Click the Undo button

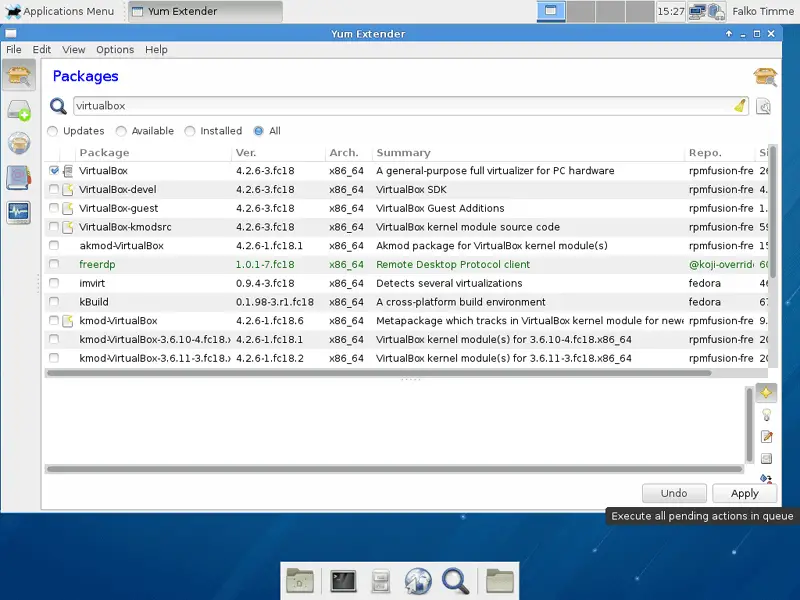pos(674,493)
